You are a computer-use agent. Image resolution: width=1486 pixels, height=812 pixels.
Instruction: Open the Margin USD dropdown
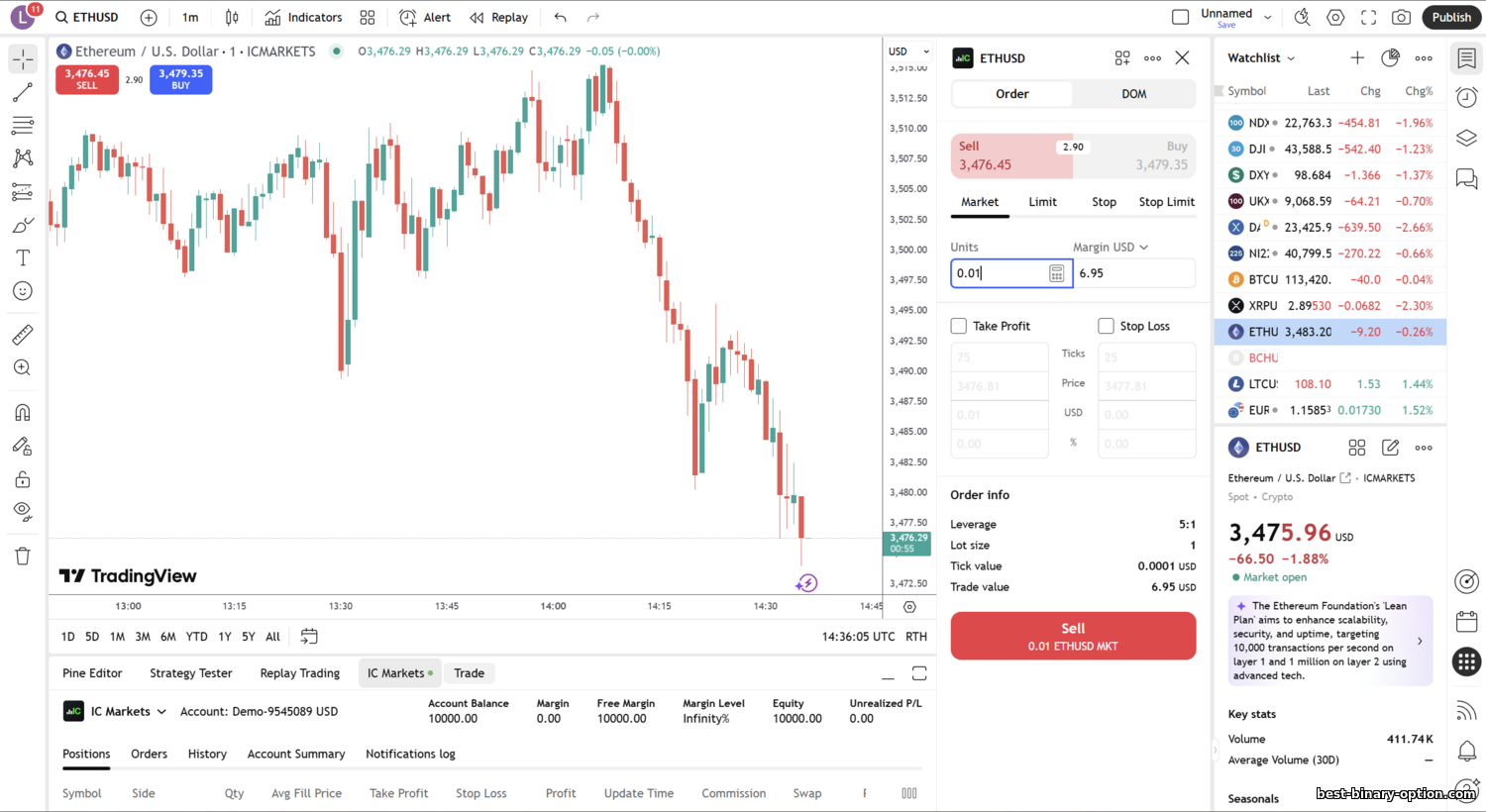click(x=1111, y=248)
